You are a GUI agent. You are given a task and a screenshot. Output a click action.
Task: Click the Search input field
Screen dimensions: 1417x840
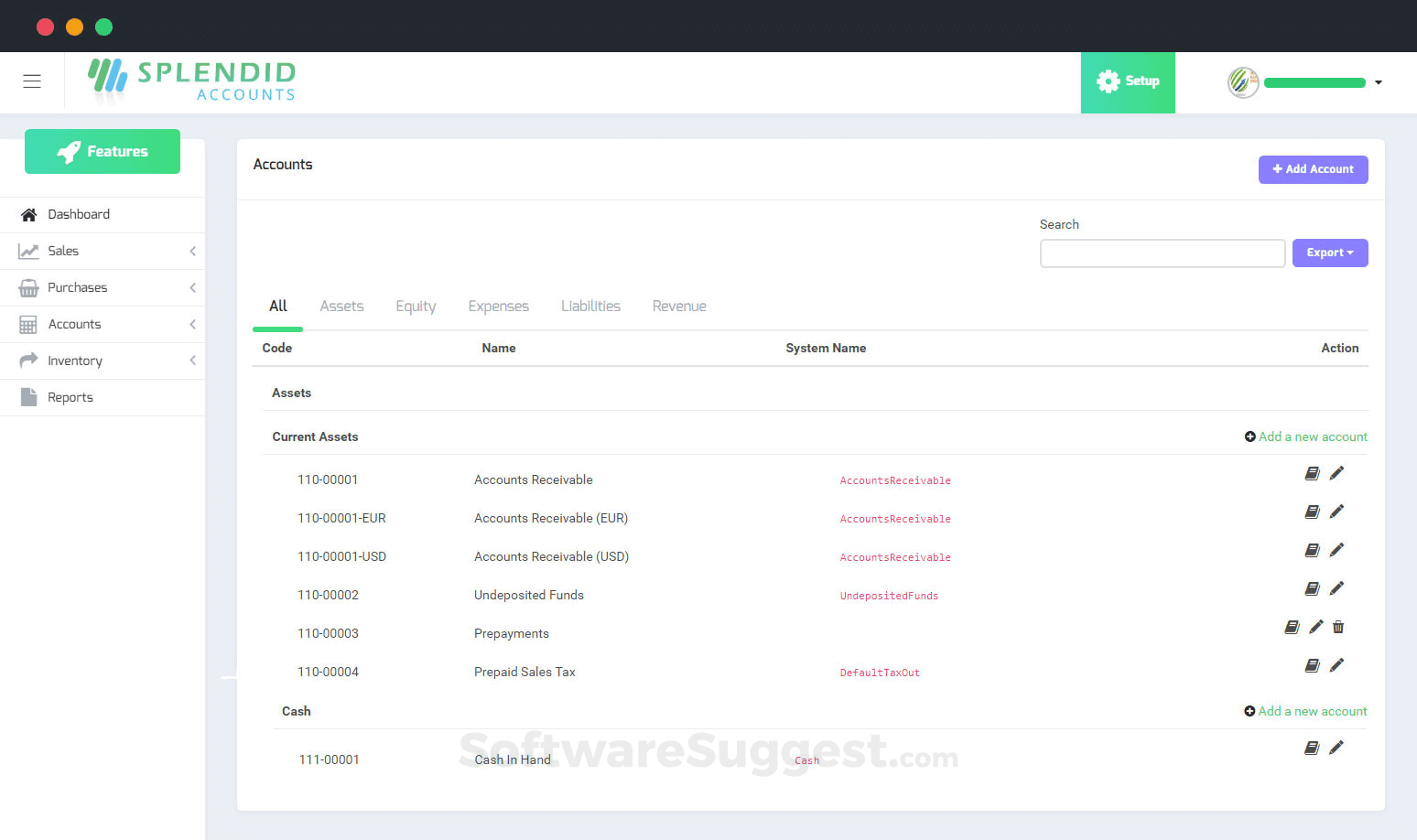pos(1162,253)
